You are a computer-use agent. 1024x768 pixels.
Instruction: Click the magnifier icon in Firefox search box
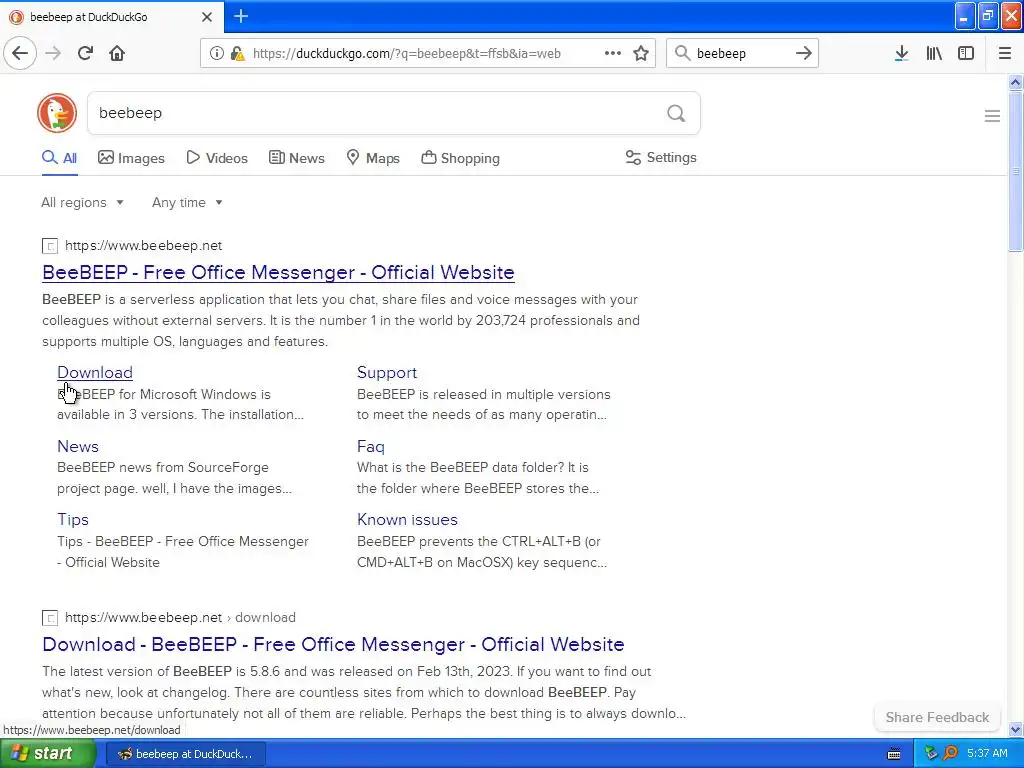point(682,53)
